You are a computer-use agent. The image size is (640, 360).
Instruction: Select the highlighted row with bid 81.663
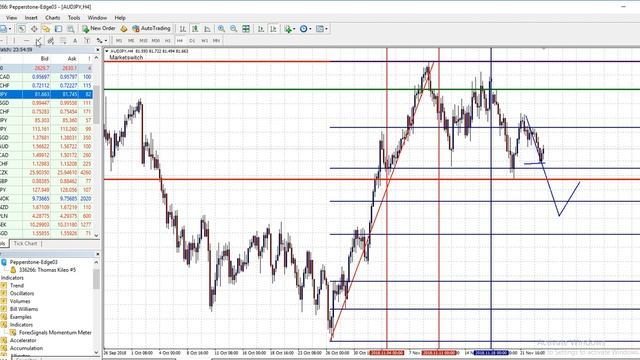pyautogui.click(x=47, y=94)
